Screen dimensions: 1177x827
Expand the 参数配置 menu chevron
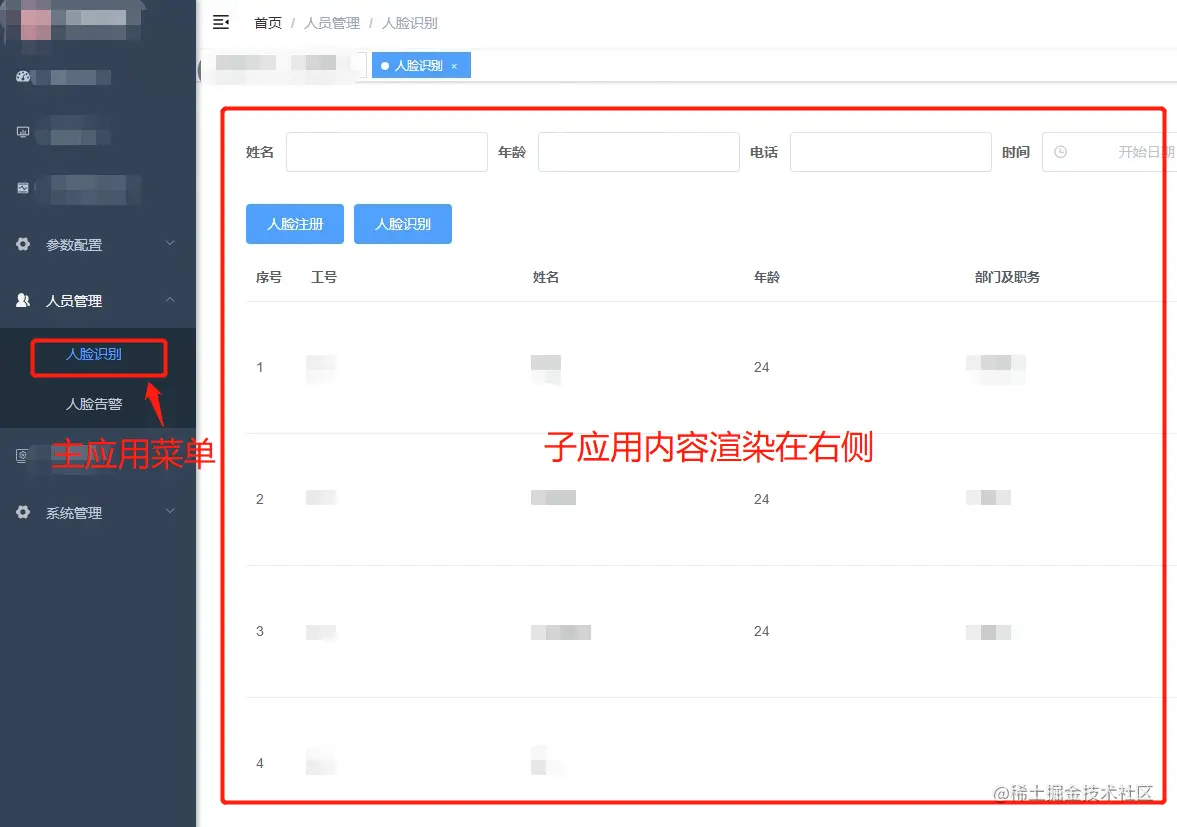[170, 243]
